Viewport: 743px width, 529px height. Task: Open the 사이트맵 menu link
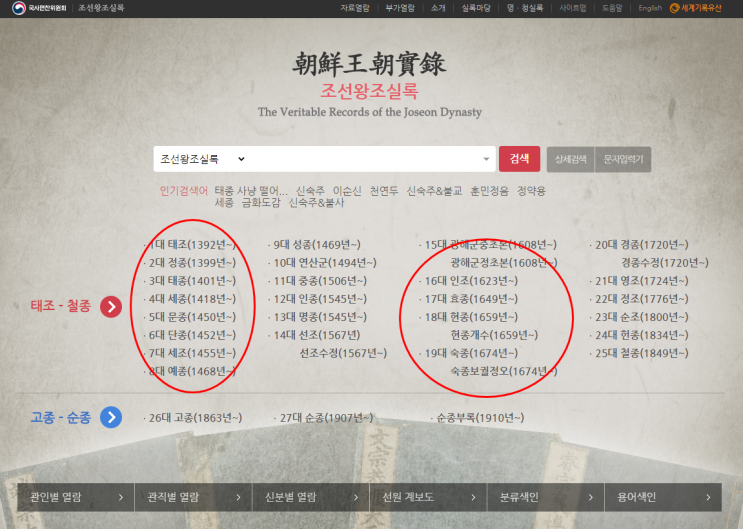(x=573, y=8)
